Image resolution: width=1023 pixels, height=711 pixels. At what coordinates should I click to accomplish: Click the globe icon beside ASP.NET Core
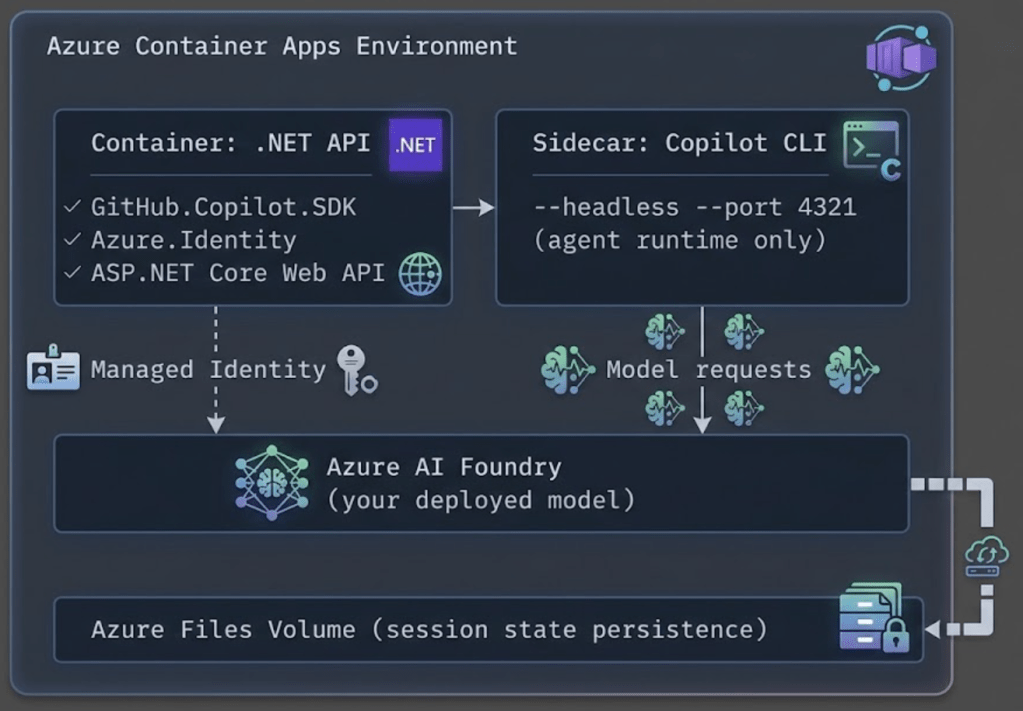click(x=420, y=273)
